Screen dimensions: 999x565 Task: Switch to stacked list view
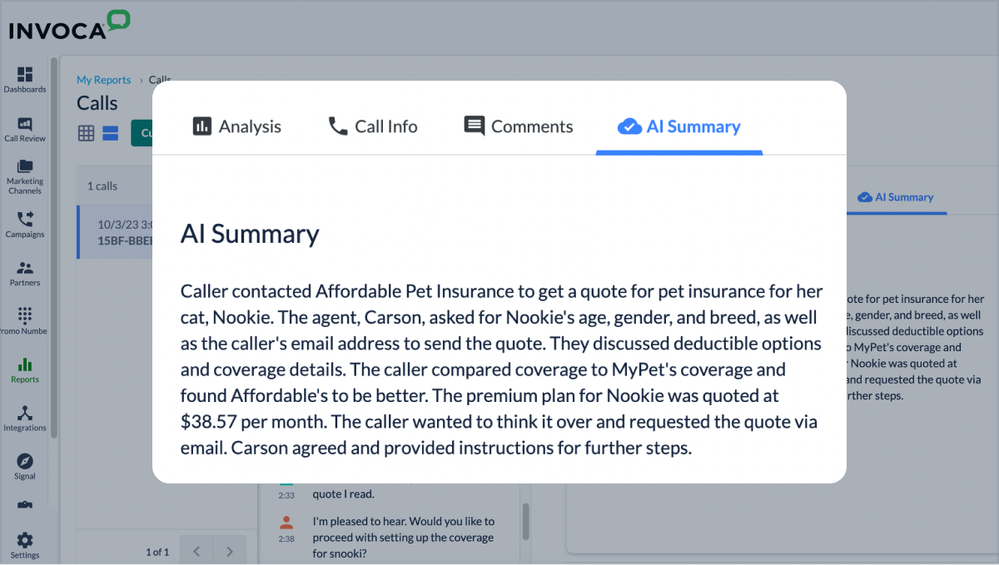[x=111, y=133]
